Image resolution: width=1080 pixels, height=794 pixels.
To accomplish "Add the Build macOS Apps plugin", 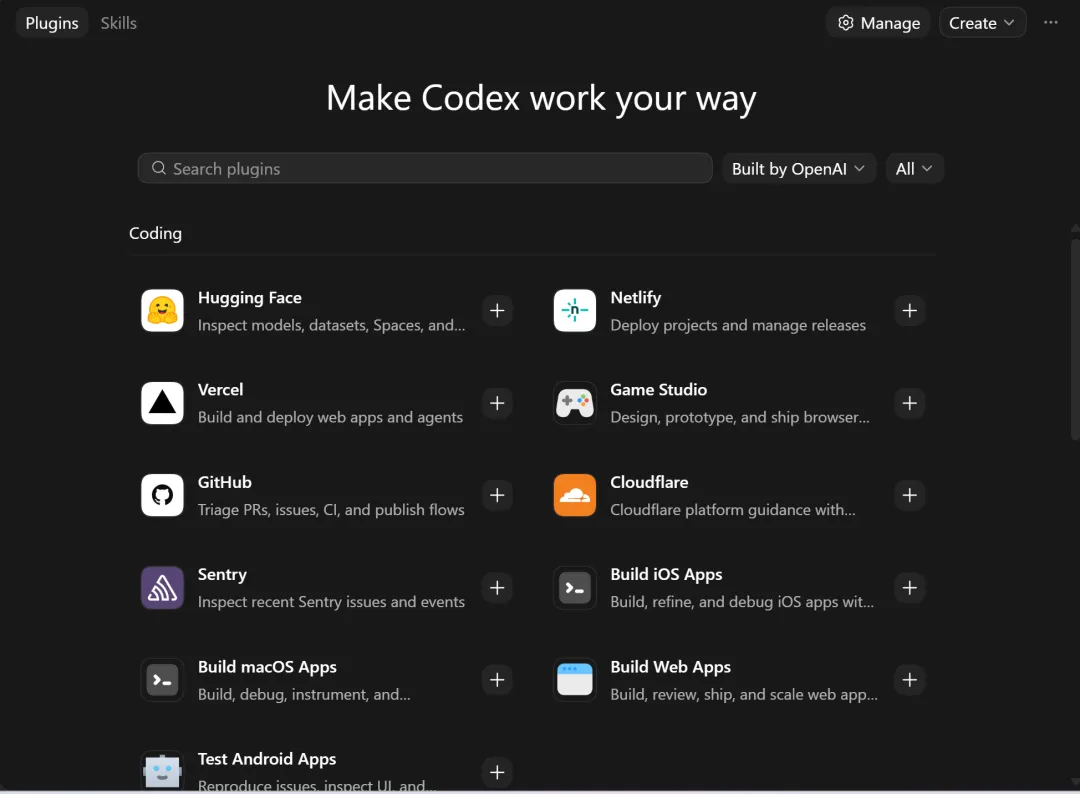I will [x=497, y=680].
